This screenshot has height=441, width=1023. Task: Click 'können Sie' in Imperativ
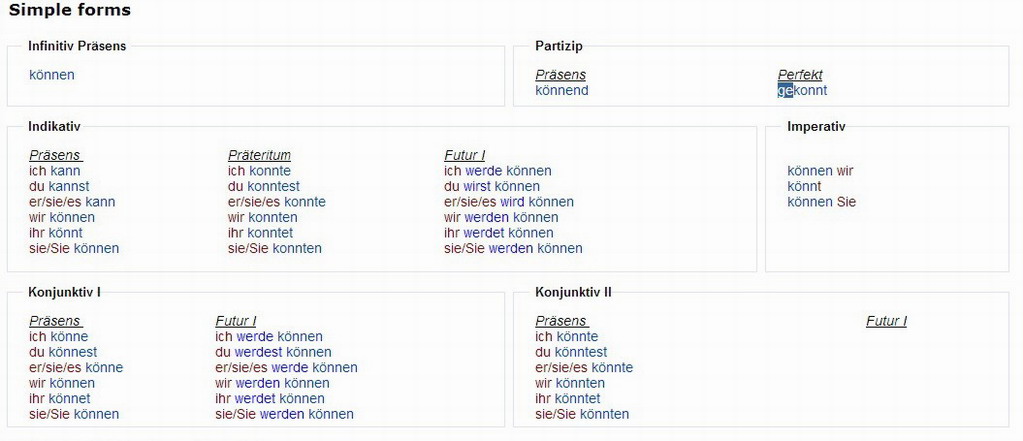click(x=821, y=202)
